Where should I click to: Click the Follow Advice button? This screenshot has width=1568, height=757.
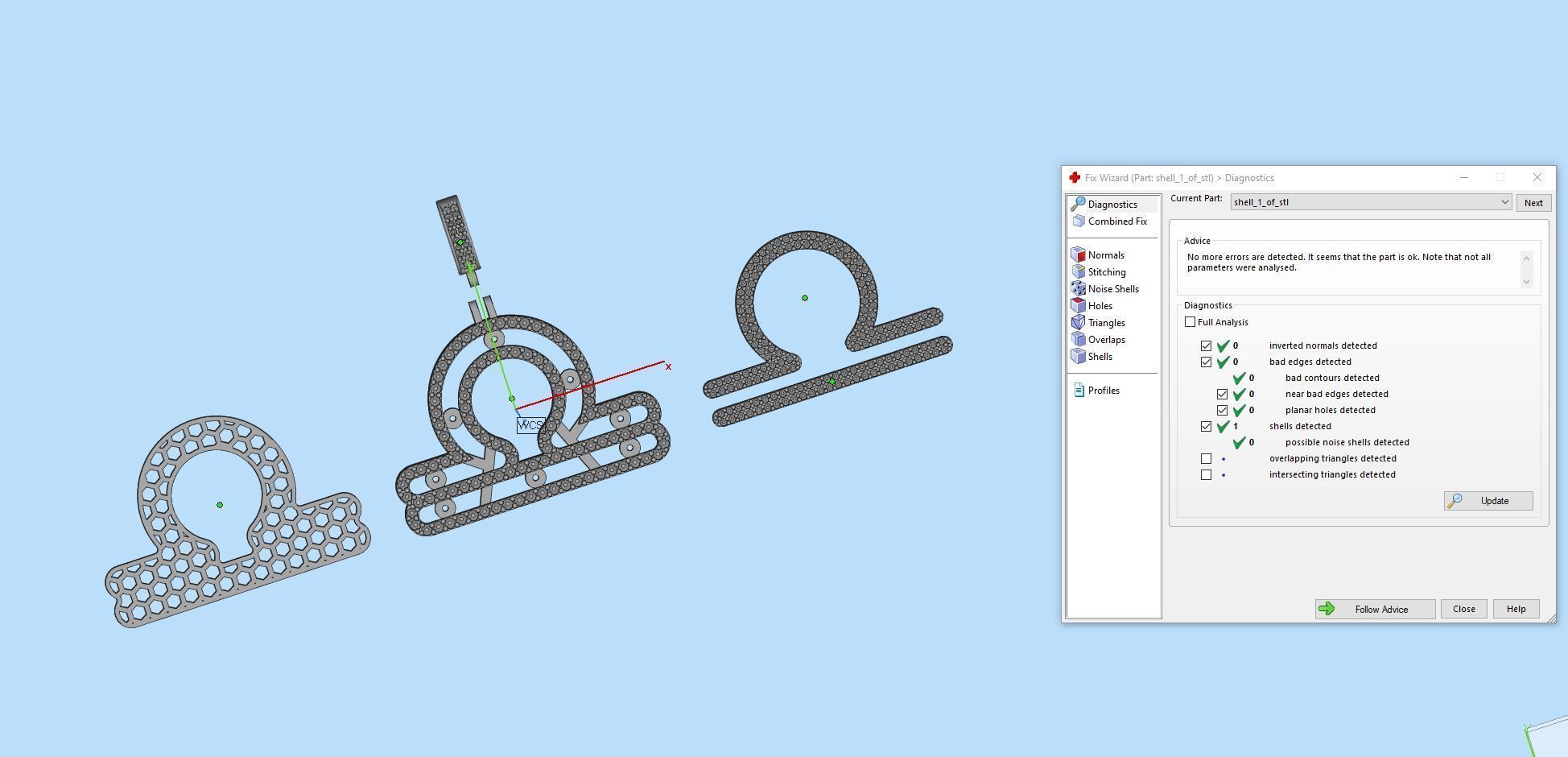[x=1375, y=609]
